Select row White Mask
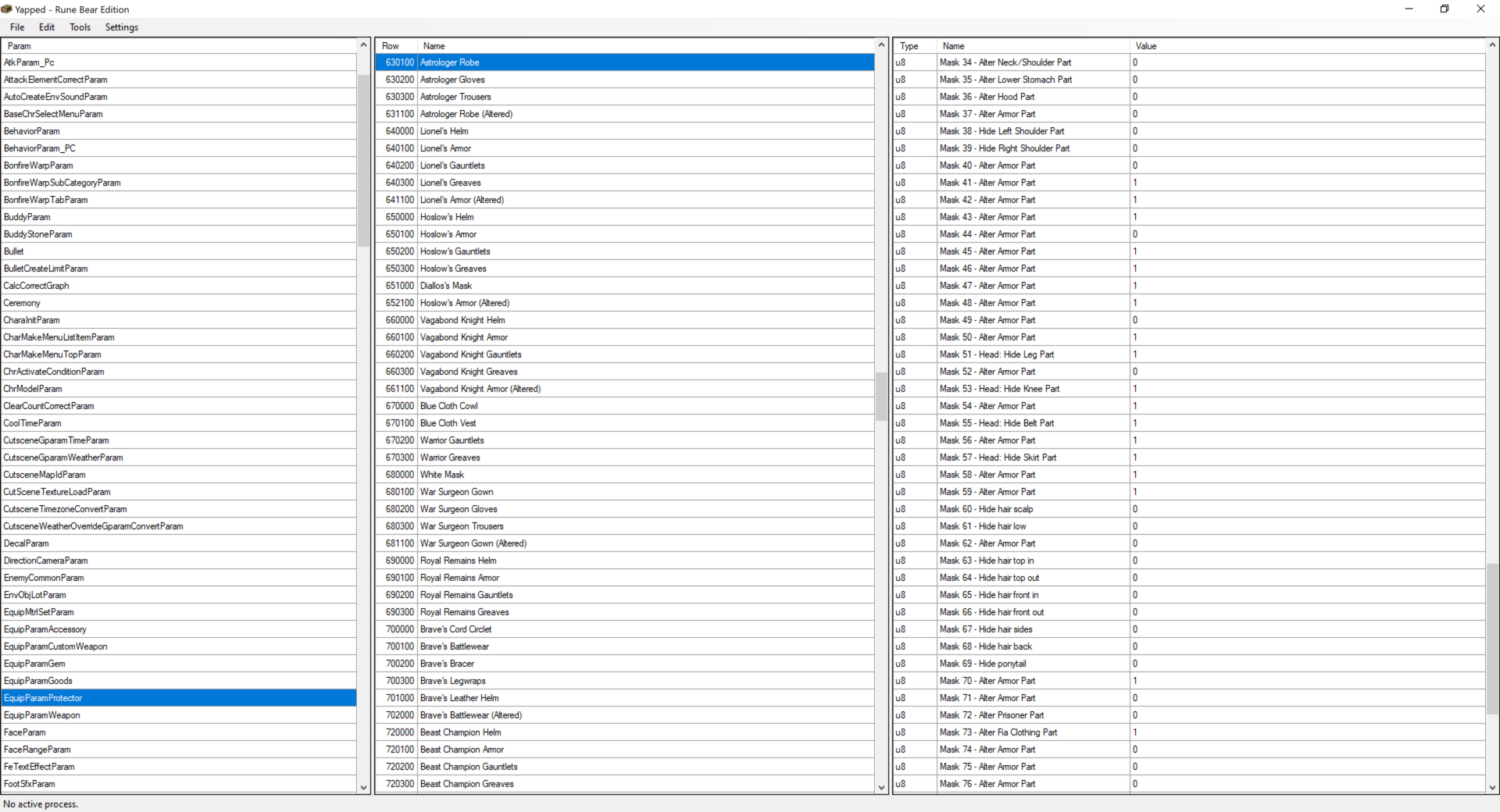The height and width of the screenshot is (812, 1500). click(626, 475)
